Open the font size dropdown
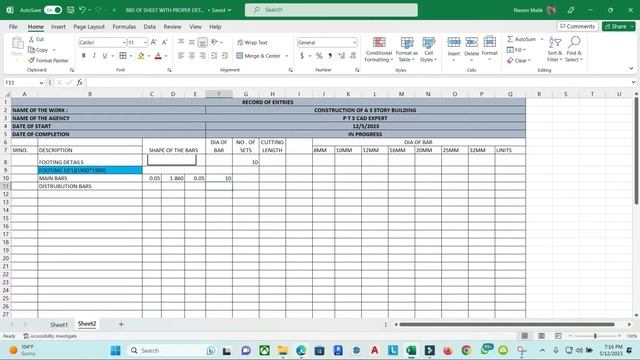The image size is (640, 360). pyautogui.click(x=145, y=42)
